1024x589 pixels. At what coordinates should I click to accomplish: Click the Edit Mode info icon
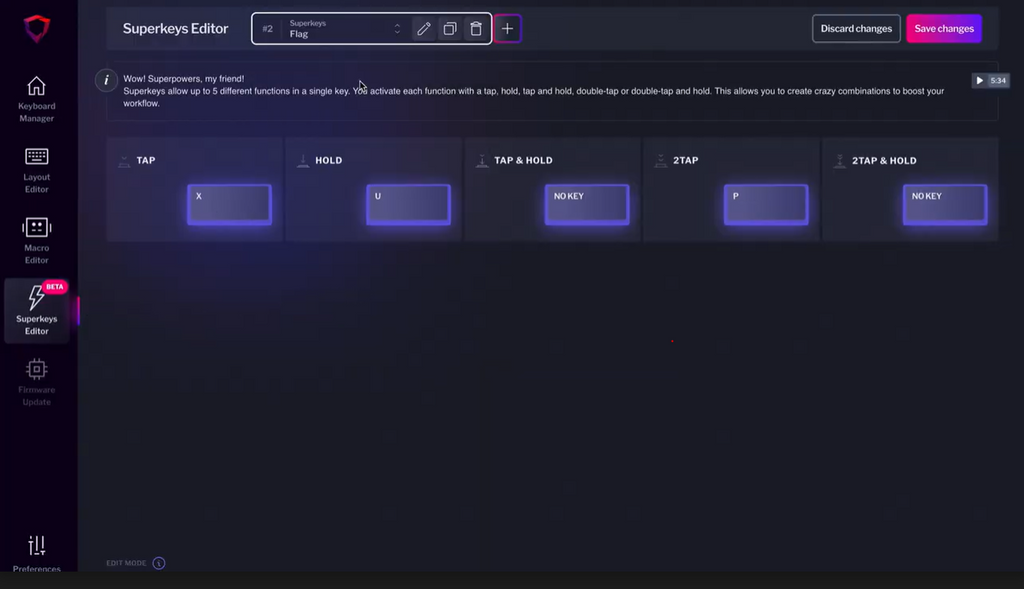pyautogui.click(x=158, y=563)
